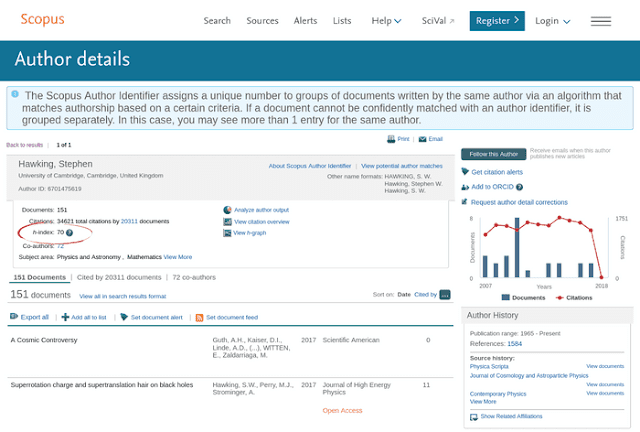The height and width of the screenshot is (432, 640).
Task: Select the 72 co-authors tab
Action: (x=194, y=277)
